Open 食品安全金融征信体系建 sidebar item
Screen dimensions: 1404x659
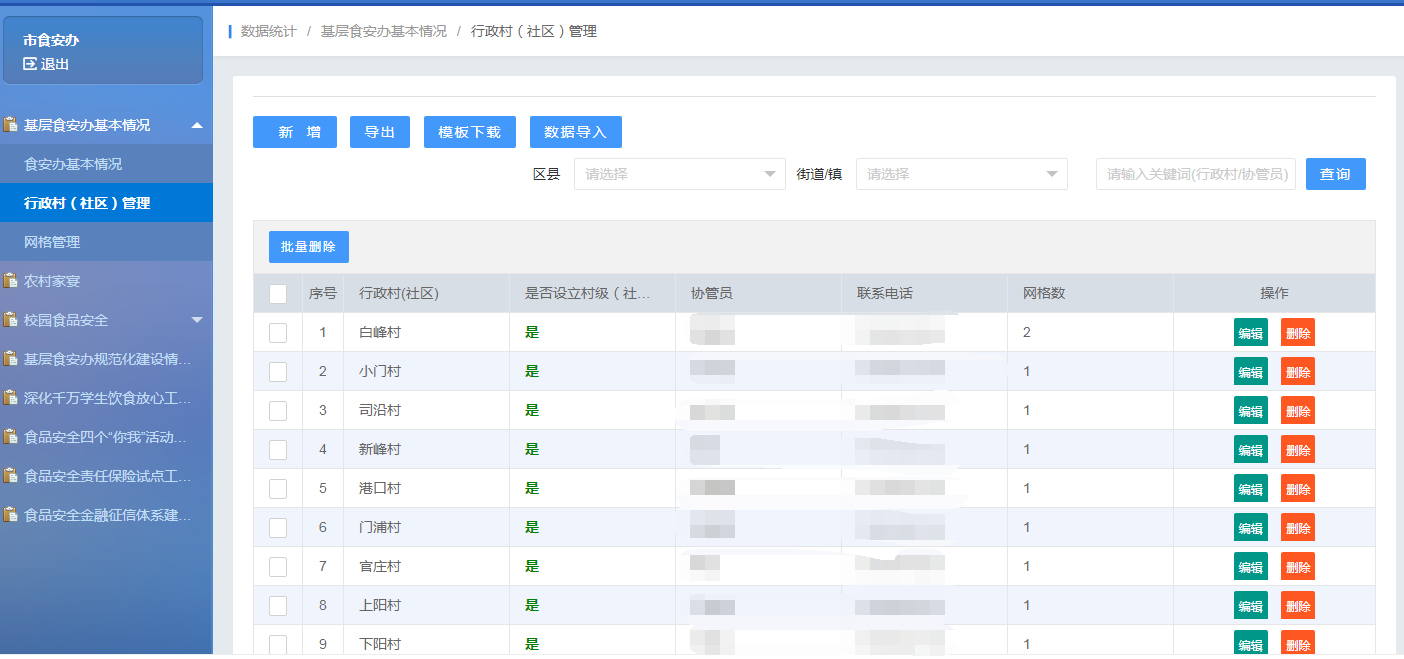[106, 515]
